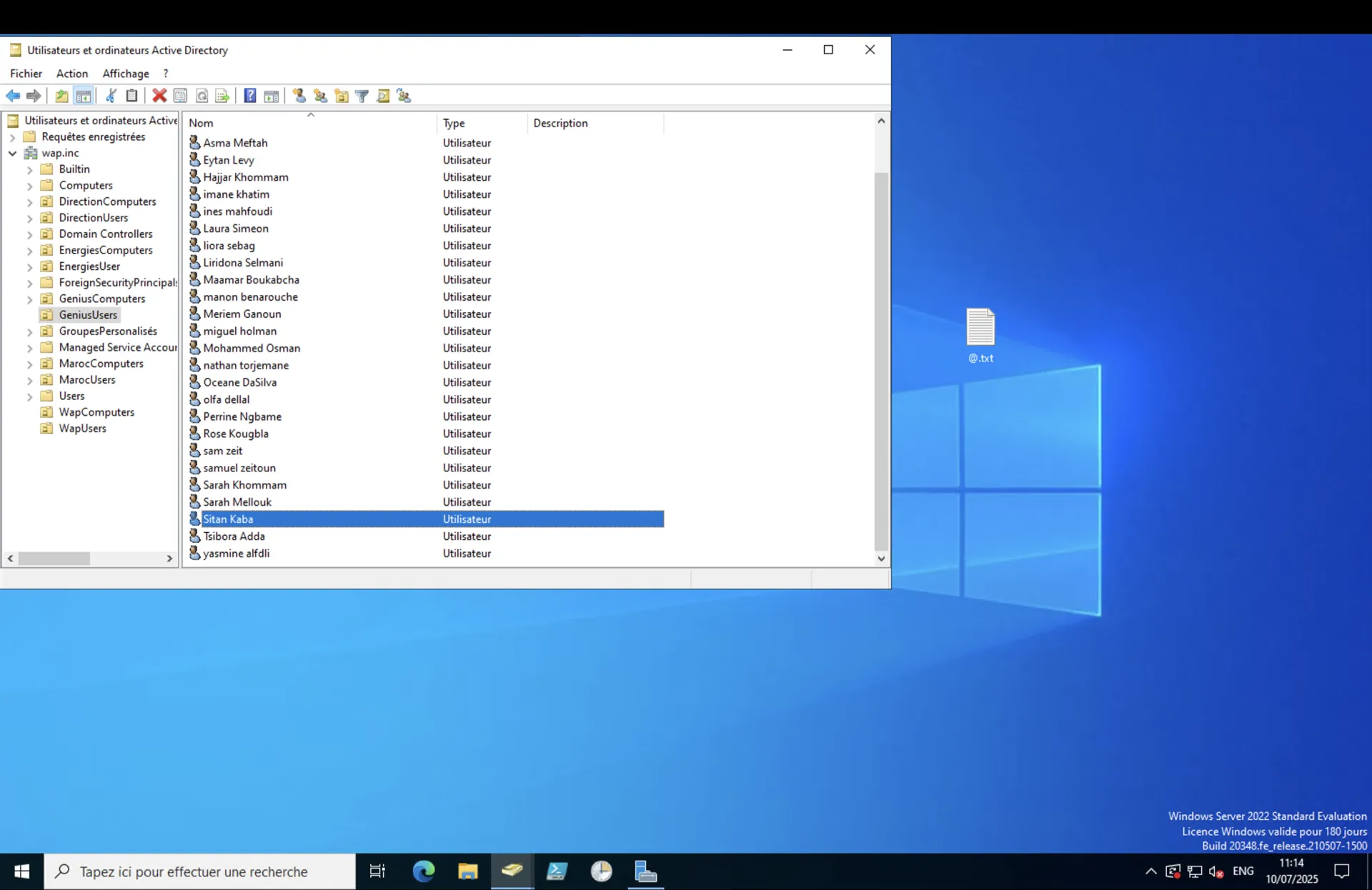This screenshot has height=890, width=1372.
Task: Open Task View on taskbar
Action: point(377,871)
